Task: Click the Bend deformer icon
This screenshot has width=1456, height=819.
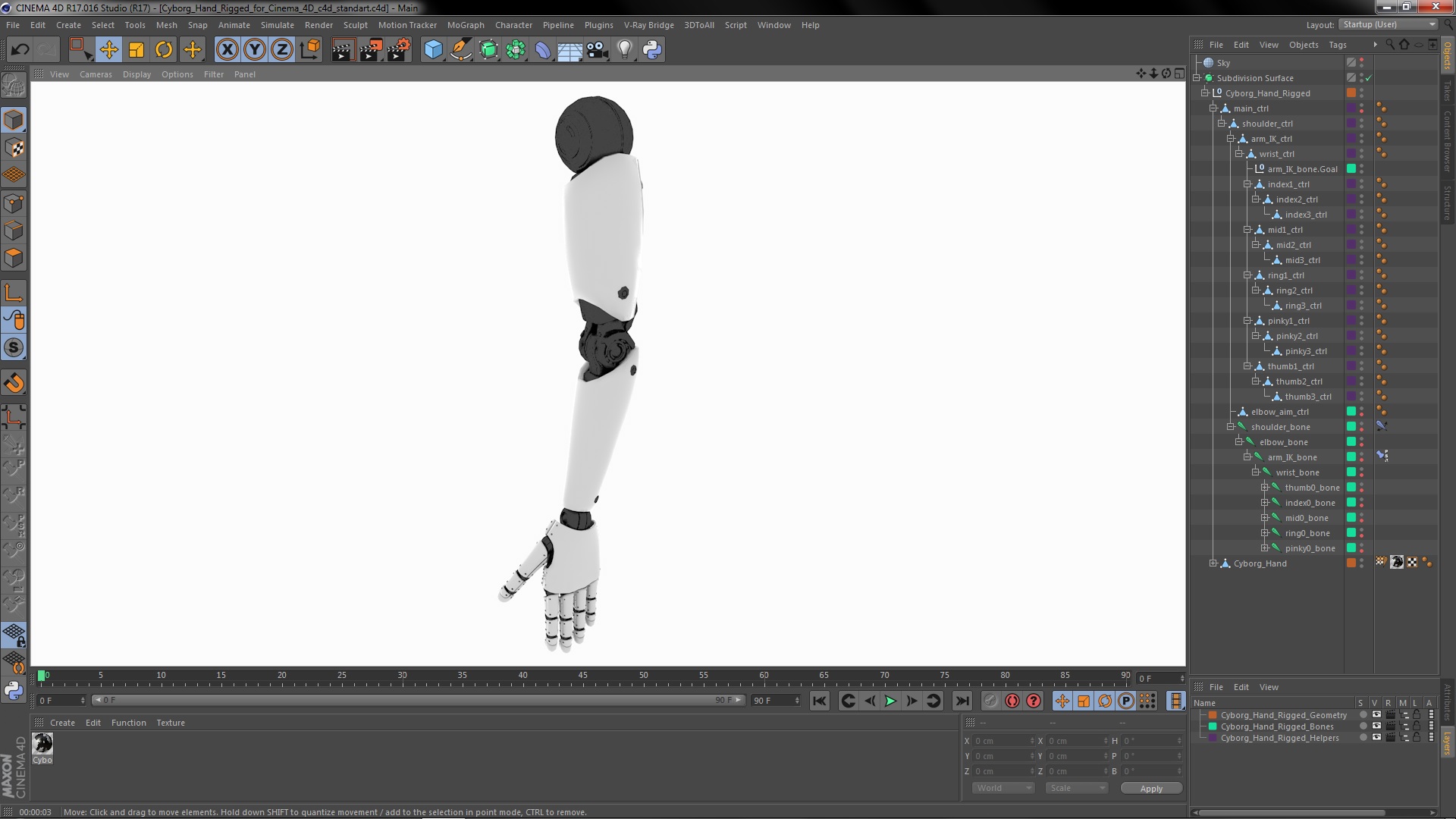Action: tap(543, 50)
